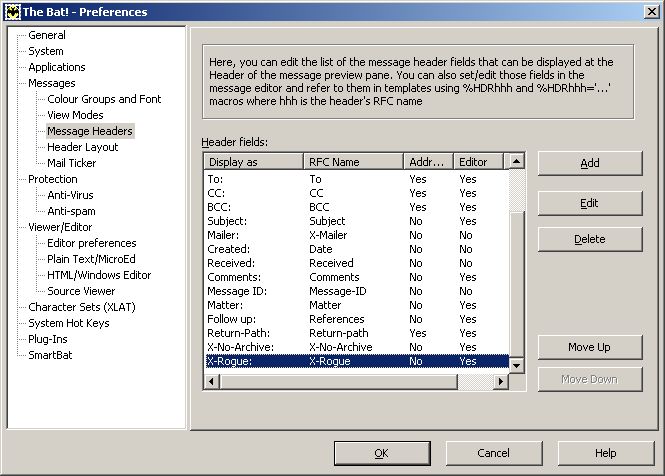Close the Preferences dialog with the X button
This screenshot has width=665, height=476.
point(651,11)
